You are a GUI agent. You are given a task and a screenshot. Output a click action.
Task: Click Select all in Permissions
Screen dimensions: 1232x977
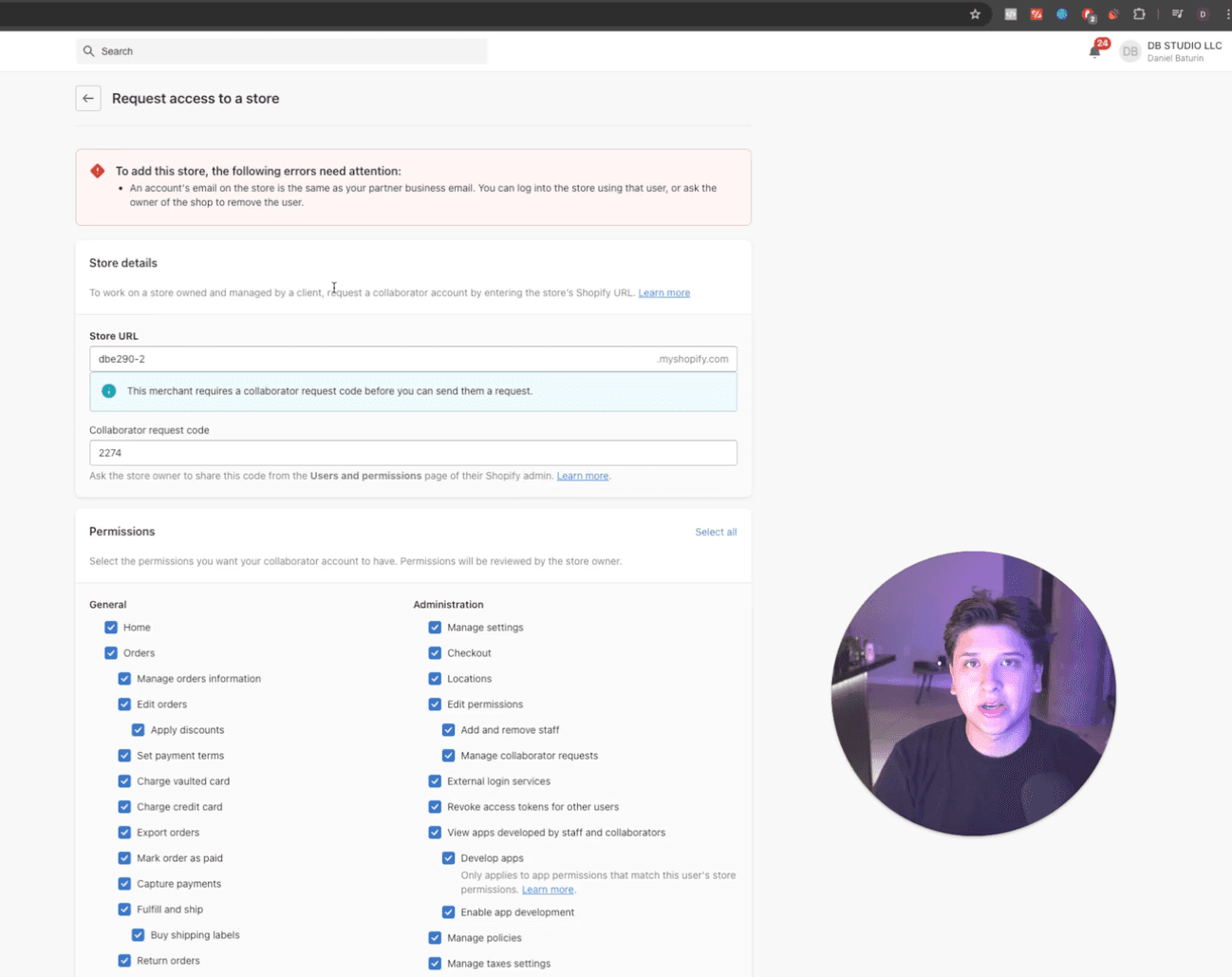pyautogui.click(x=716, y=532)
